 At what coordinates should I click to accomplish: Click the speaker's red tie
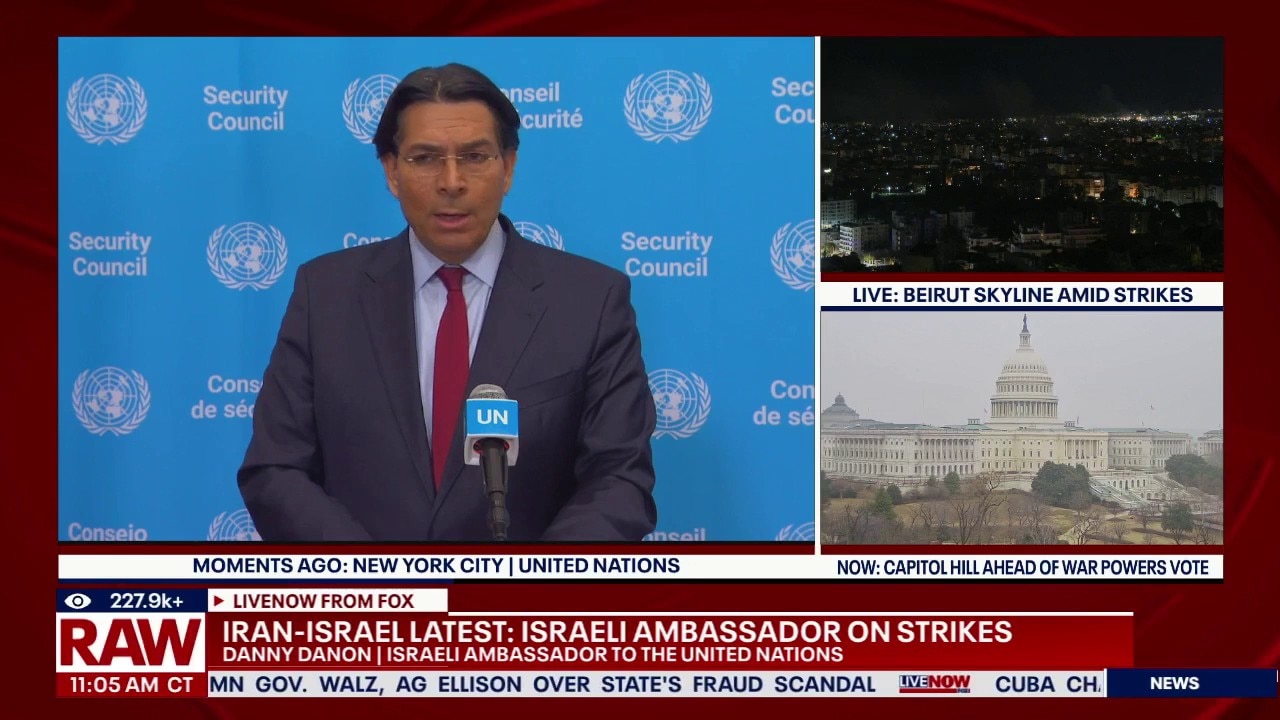click(450, 370)
